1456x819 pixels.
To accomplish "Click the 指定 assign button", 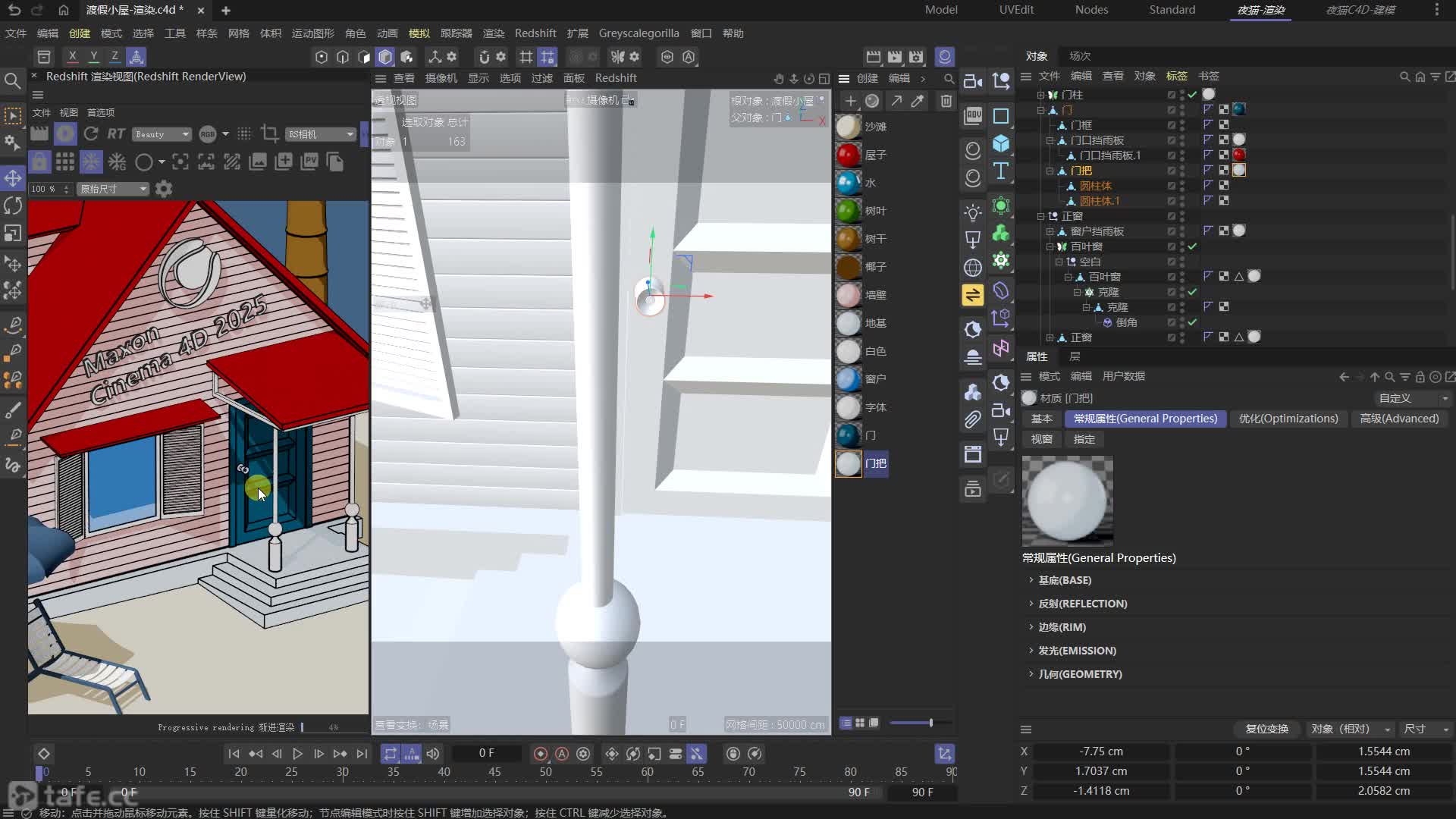I will click(1084, 439).
